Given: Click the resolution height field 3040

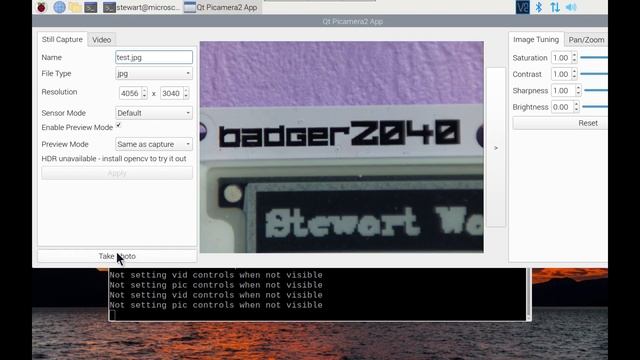Looking at the screenshot, I should tap(171, 93).
